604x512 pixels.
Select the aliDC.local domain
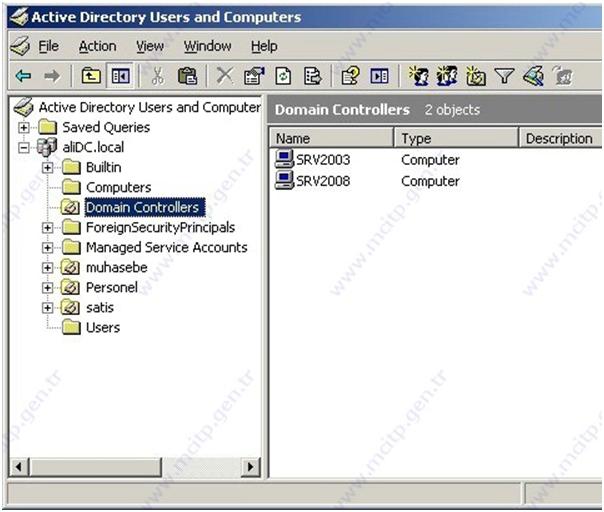click(x=93, y=148)
